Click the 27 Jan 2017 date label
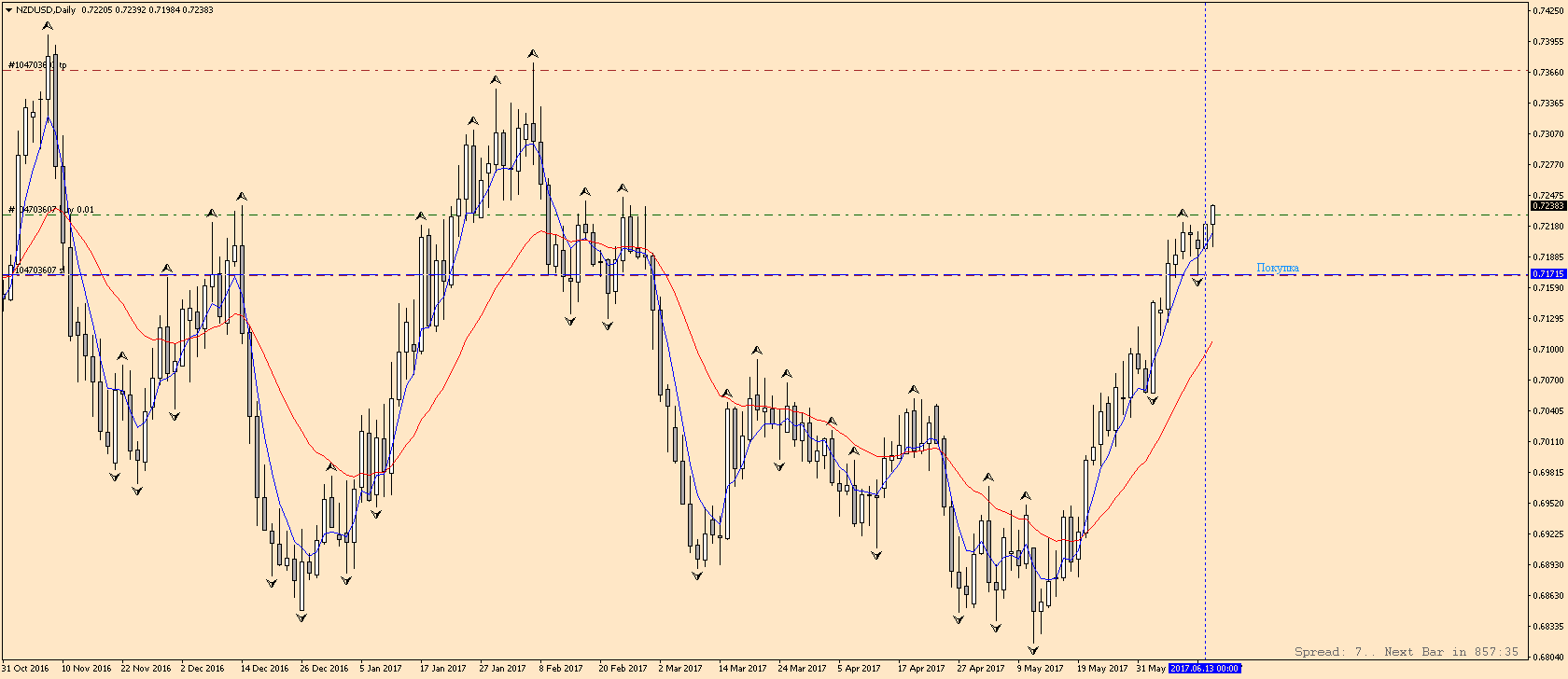Image resolution: width=1568 pixels, height=679 pixels. pyautogui.click(x=502, y=669)
